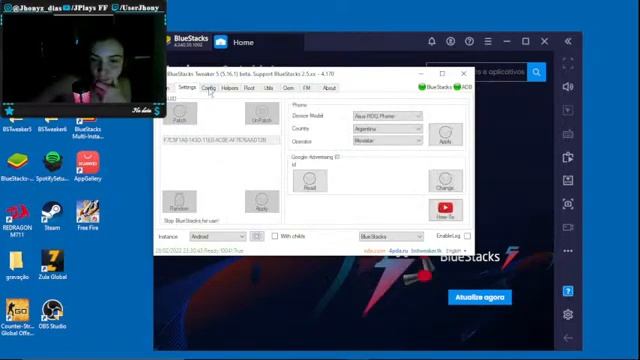Open the 4pda.ru link
Image resolution: width=640 pixels, height=360 pixels.
(398, 251)
